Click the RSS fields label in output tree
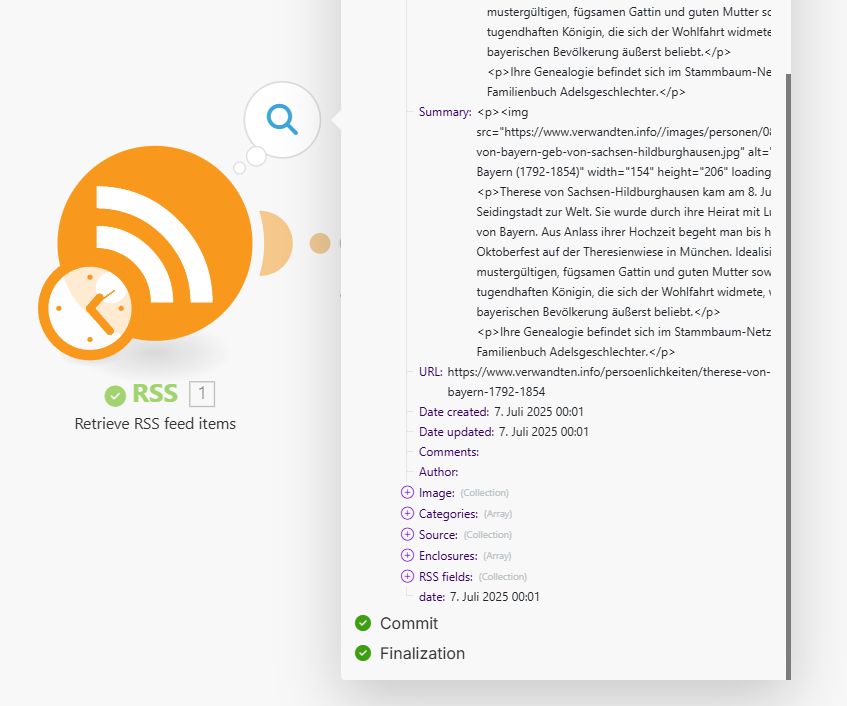Screen dimensions: 847x706 (446, 577)
